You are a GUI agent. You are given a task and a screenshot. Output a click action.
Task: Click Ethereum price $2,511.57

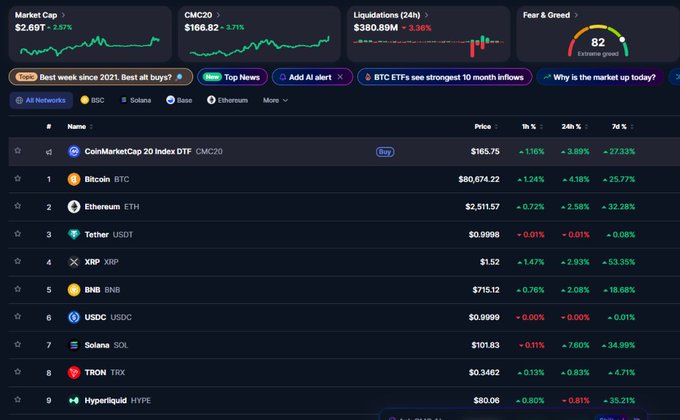coord(482,207)
